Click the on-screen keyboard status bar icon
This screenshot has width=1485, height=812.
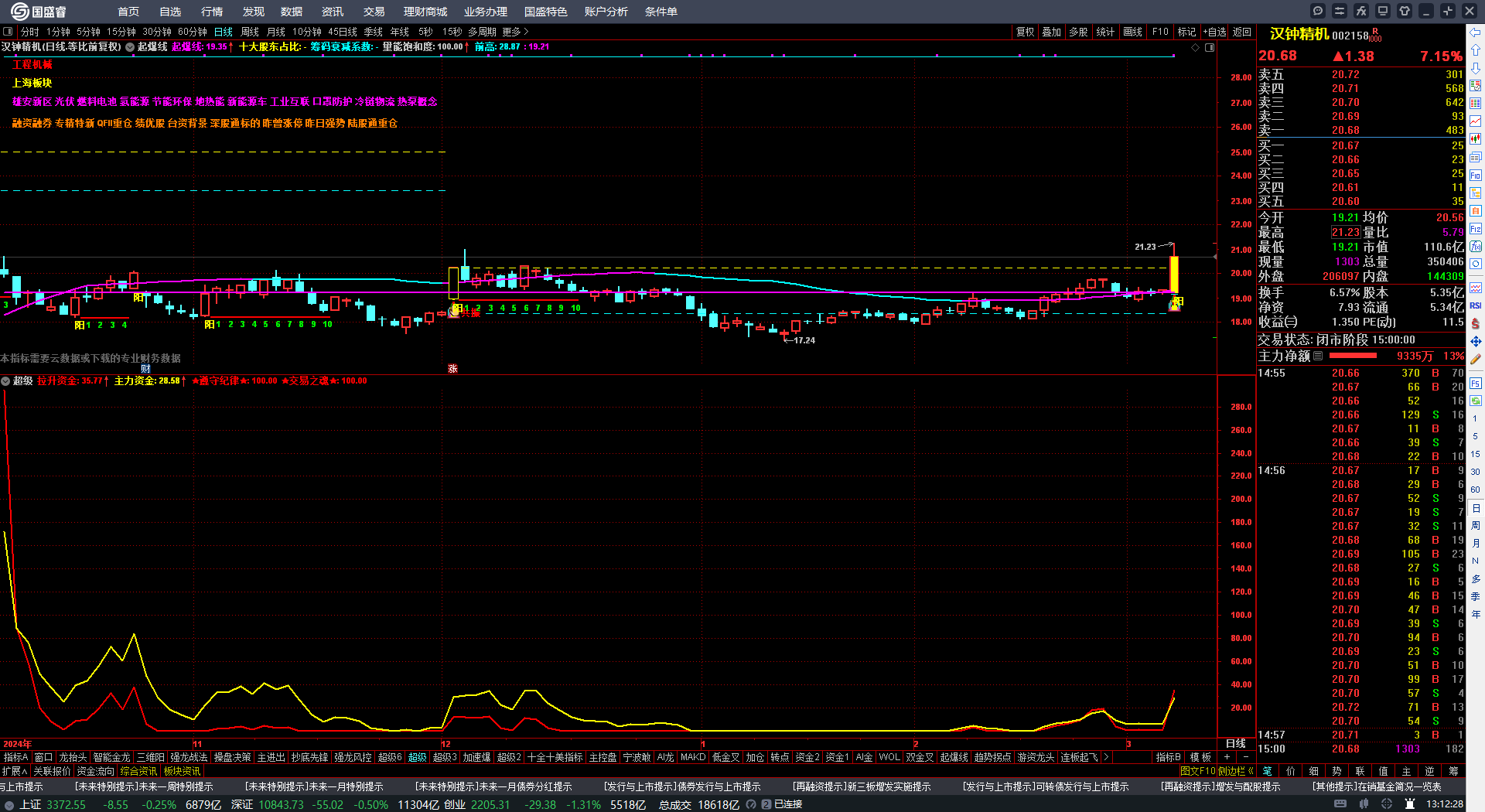1340,804
